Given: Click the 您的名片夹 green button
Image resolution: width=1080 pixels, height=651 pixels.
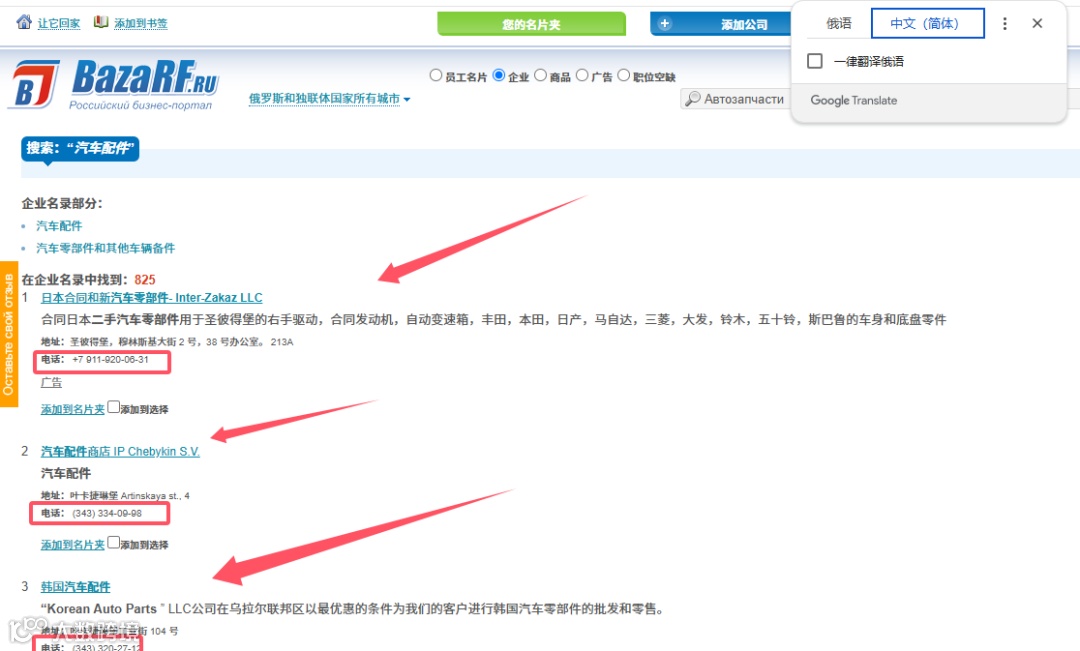Looking at the screenshot, I should (x=532, y=24).
